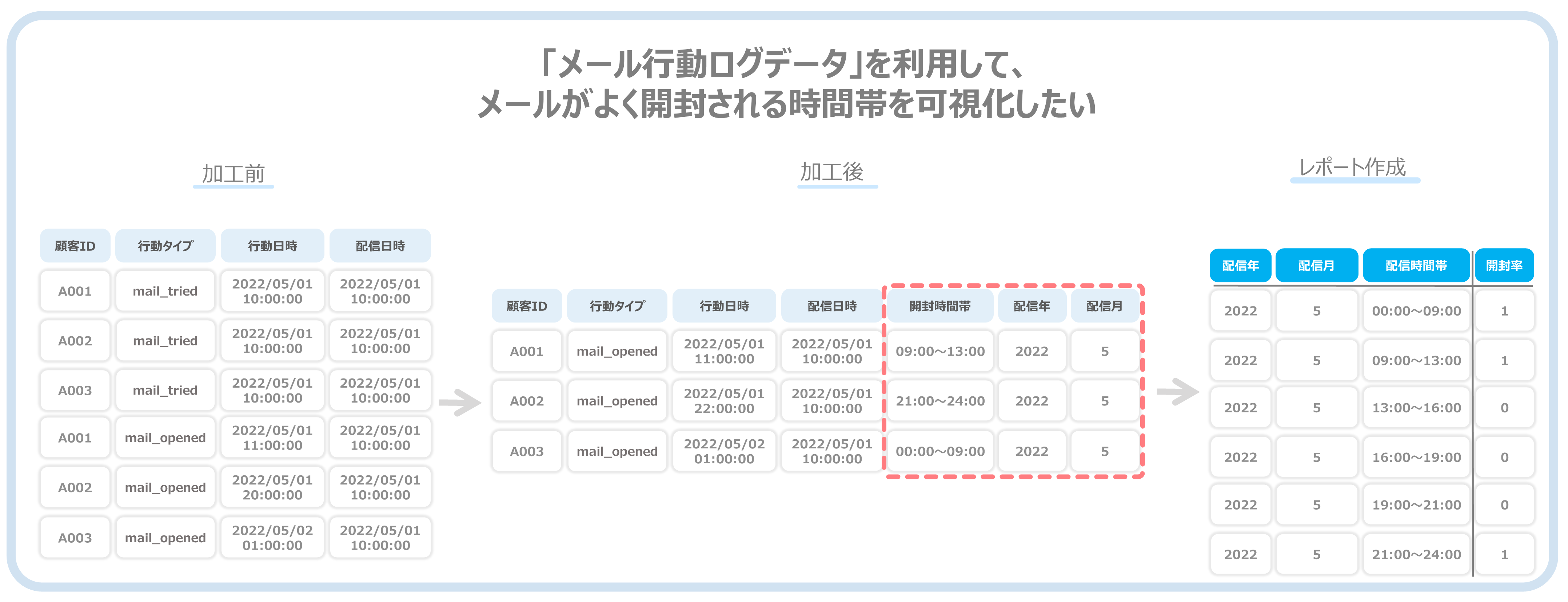1568x602 pixels.
Task: Select the 開封時間帯 column header
Action: 940,306
